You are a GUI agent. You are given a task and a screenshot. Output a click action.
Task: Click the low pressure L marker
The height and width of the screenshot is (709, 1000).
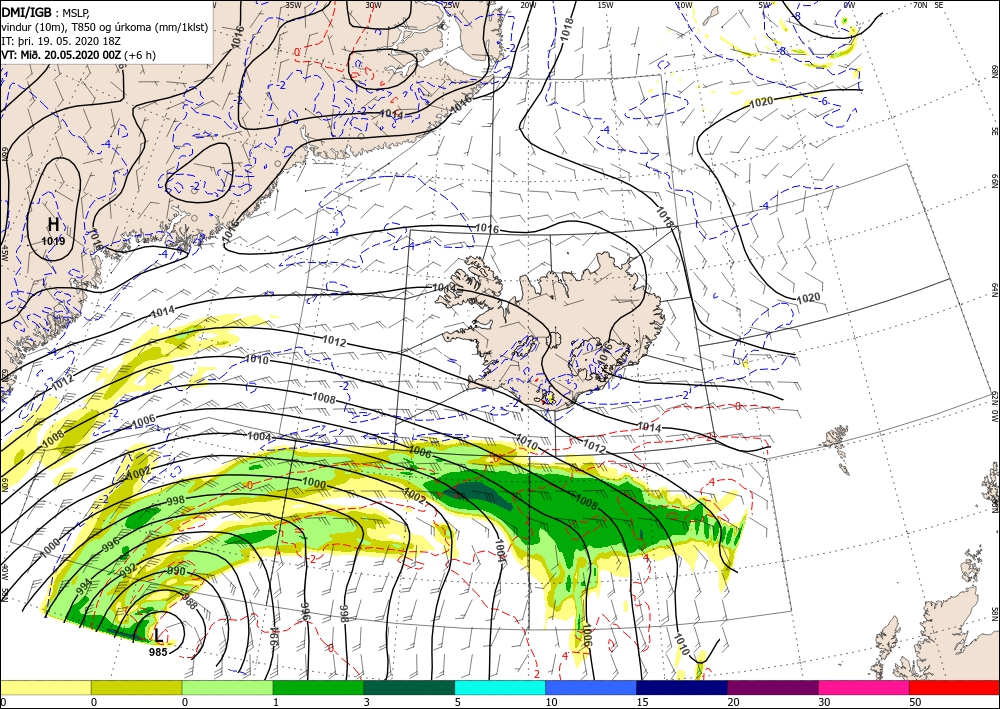159,635
